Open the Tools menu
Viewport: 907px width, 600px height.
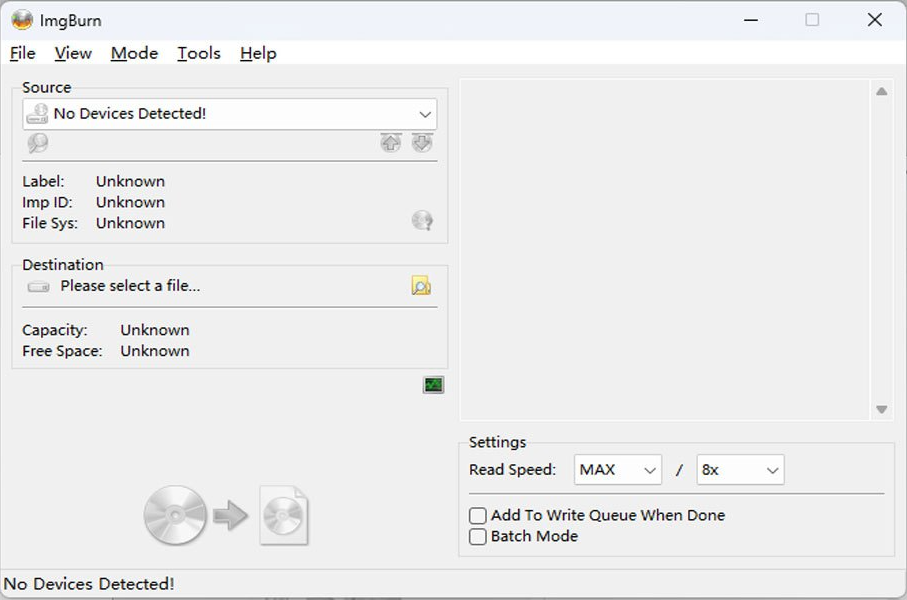(x=198, y=53)
